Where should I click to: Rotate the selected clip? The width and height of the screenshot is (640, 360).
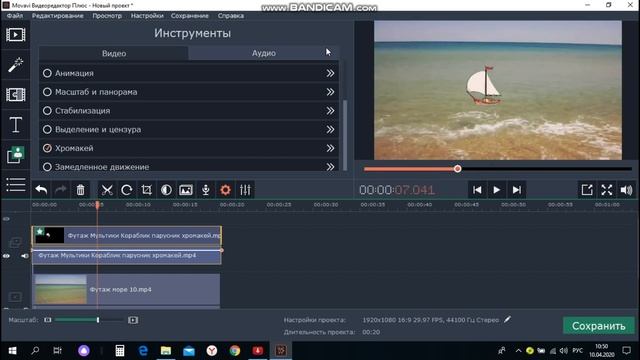[127, 190]
